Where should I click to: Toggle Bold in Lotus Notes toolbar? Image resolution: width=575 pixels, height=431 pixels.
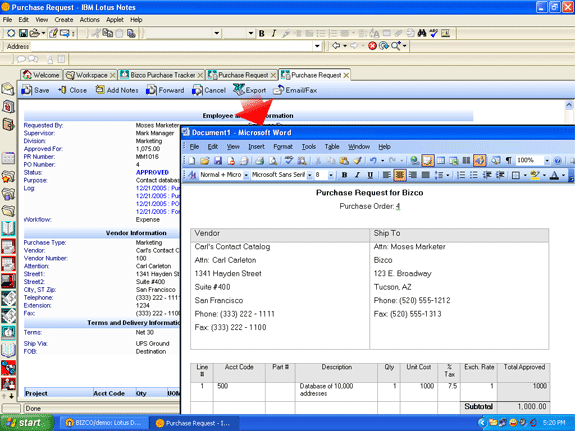tap(262, 33)
